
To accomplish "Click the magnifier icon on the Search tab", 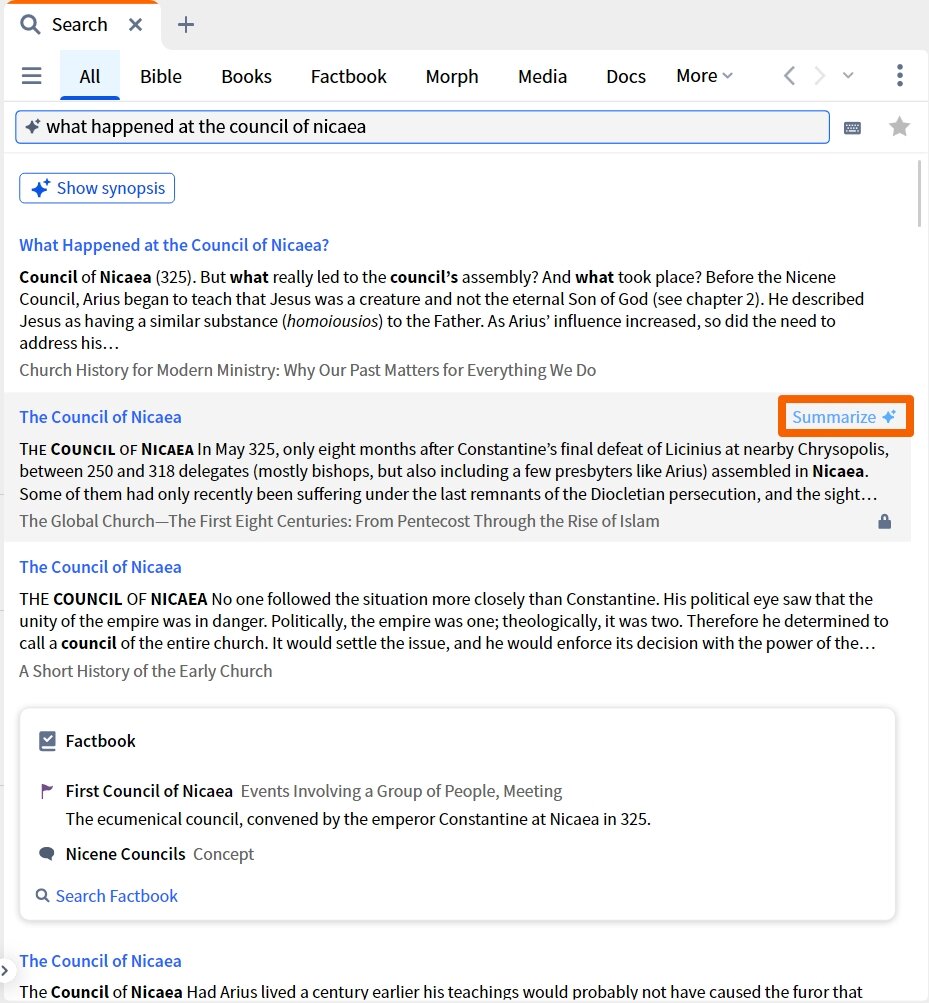I will click(x=28, y=23).
